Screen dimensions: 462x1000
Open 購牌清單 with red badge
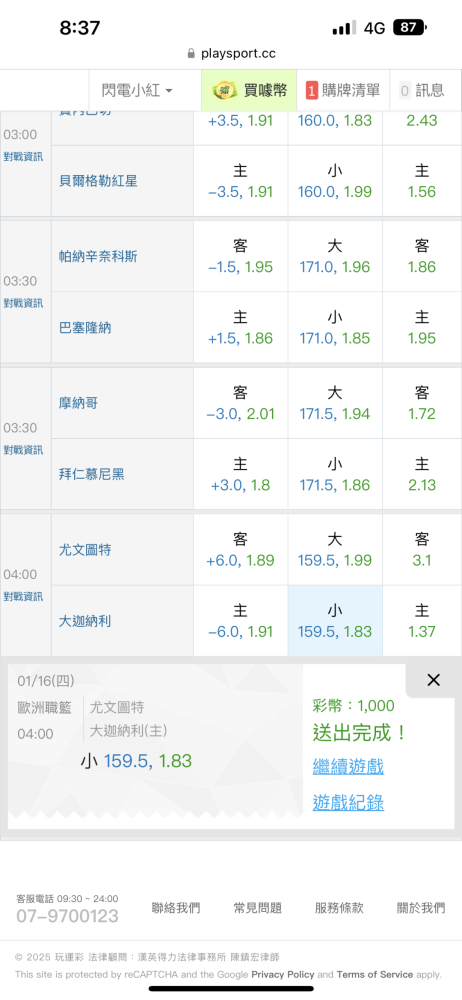[x=343, y=91]
